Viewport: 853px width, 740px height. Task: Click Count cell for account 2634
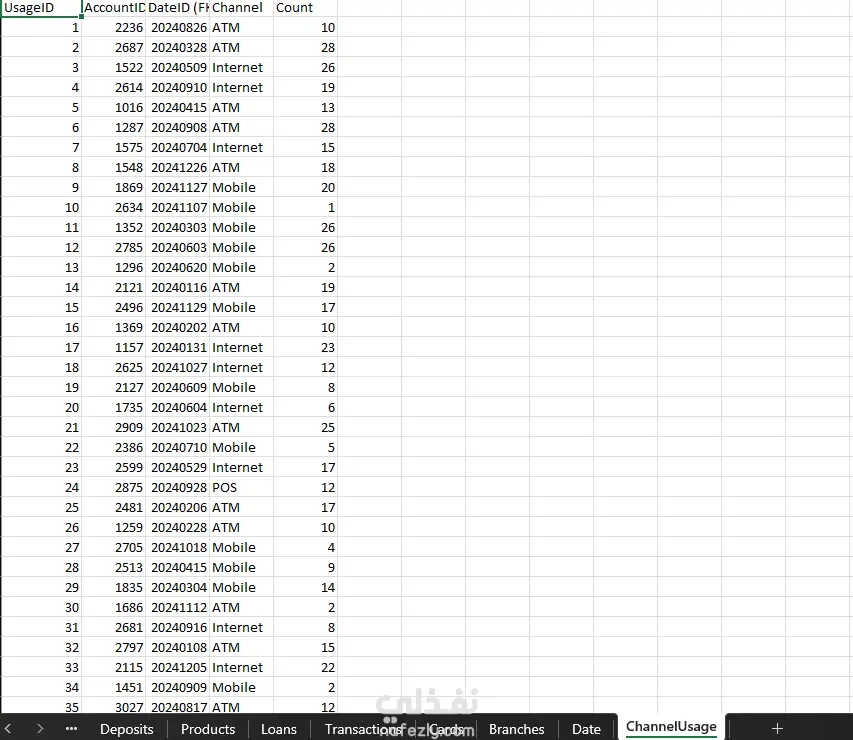[305, 207]
